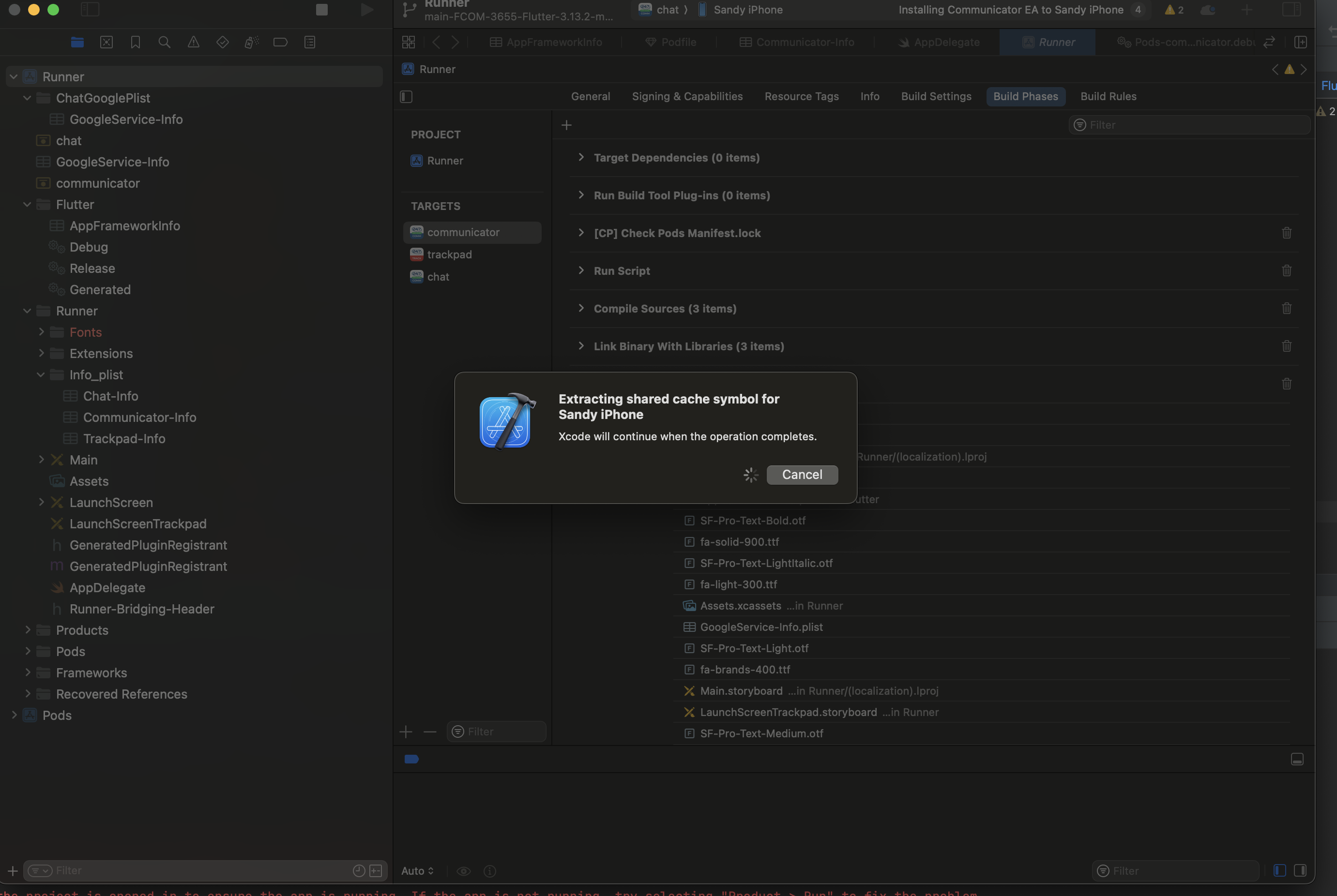Collapse the Flutter group
Viewport: 1337px width, 896px height.
pyautogui.click(x=27, y=204)
